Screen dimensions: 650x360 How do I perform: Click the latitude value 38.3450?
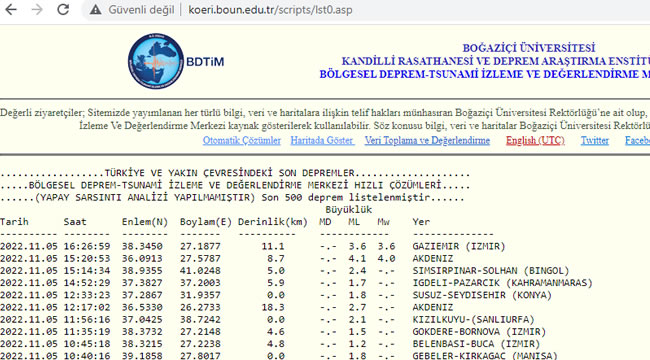coord(142,246)
